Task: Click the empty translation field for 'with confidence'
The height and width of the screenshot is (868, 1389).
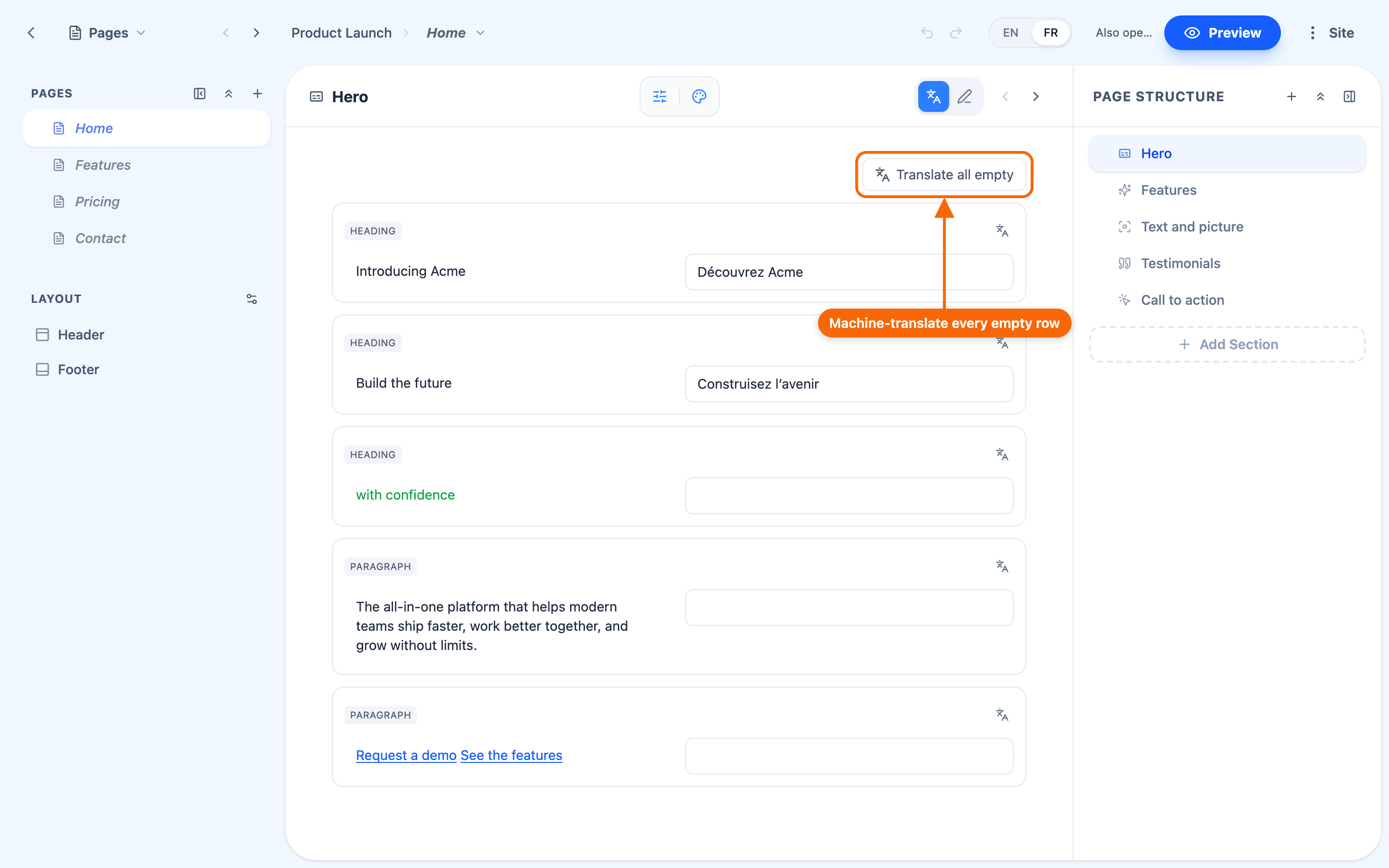Action: pyautogui.click(x=849, y=495)
